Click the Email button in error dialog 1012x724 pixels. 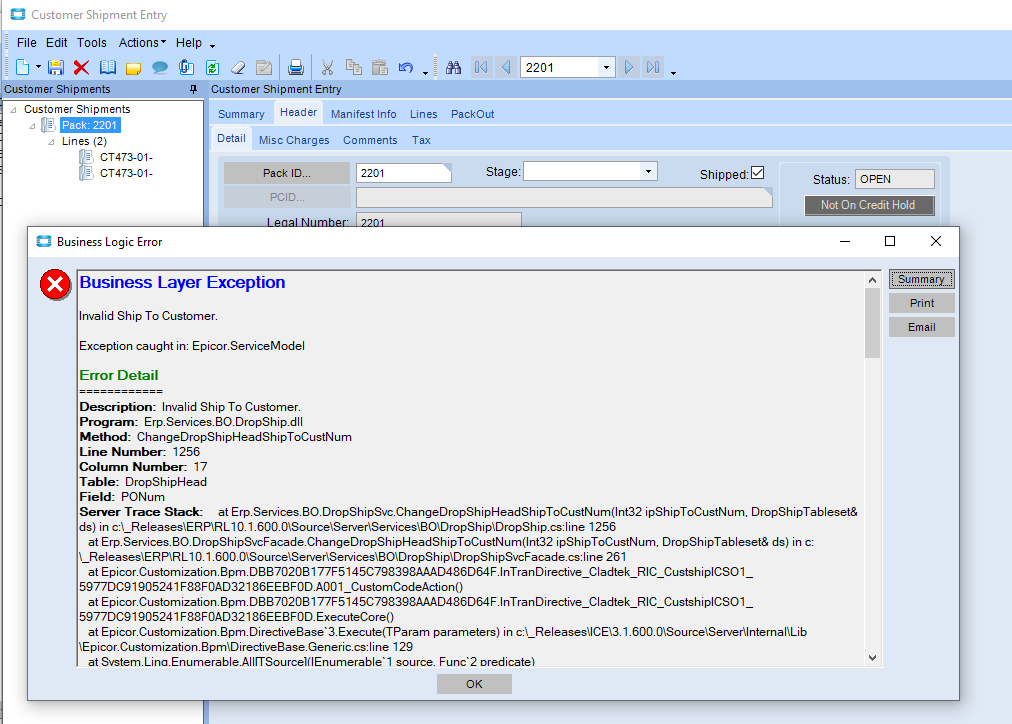point(921,327)
